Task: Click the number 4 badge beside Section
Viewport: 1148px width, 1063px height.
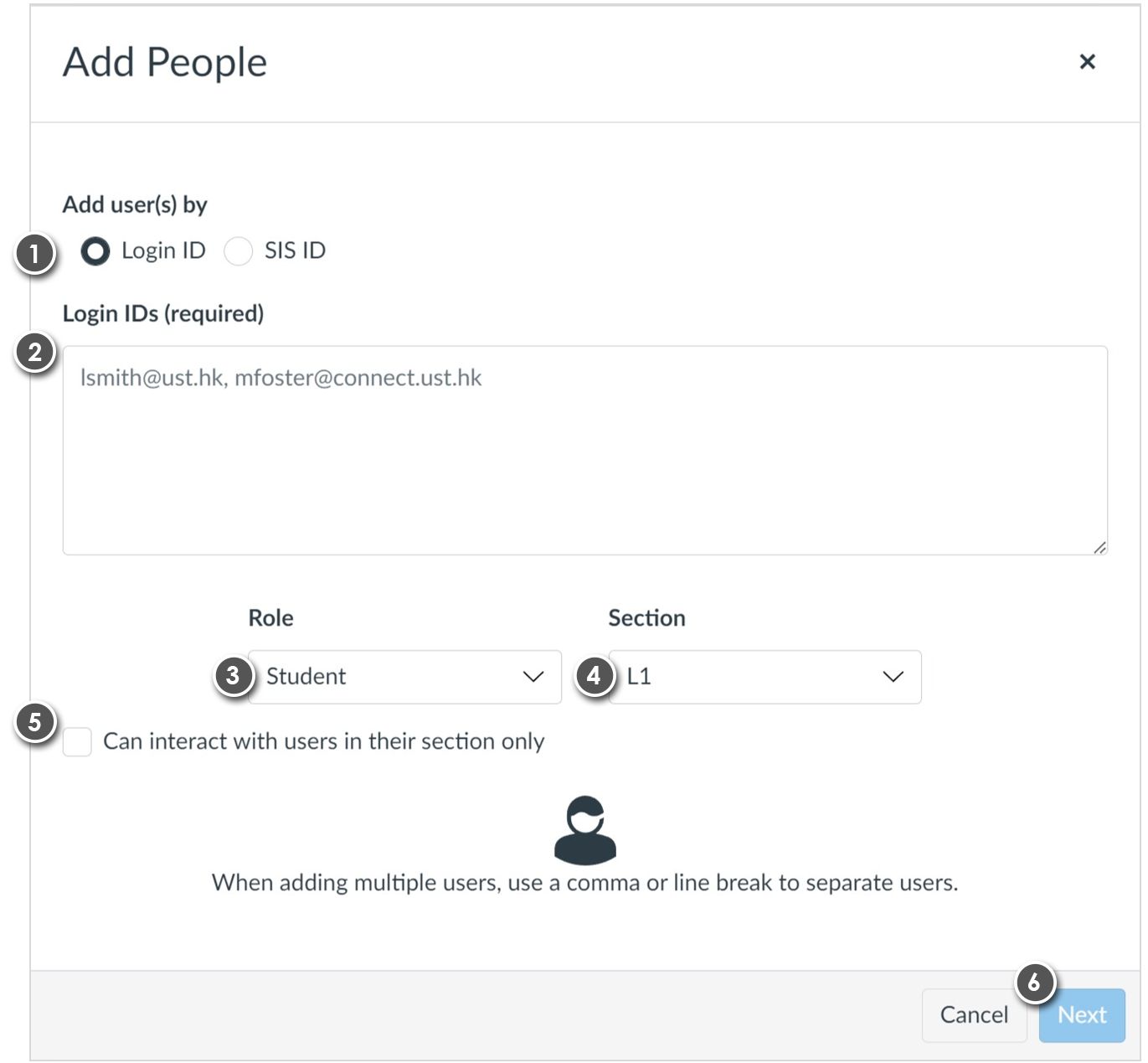Action: tap(595, 675)
